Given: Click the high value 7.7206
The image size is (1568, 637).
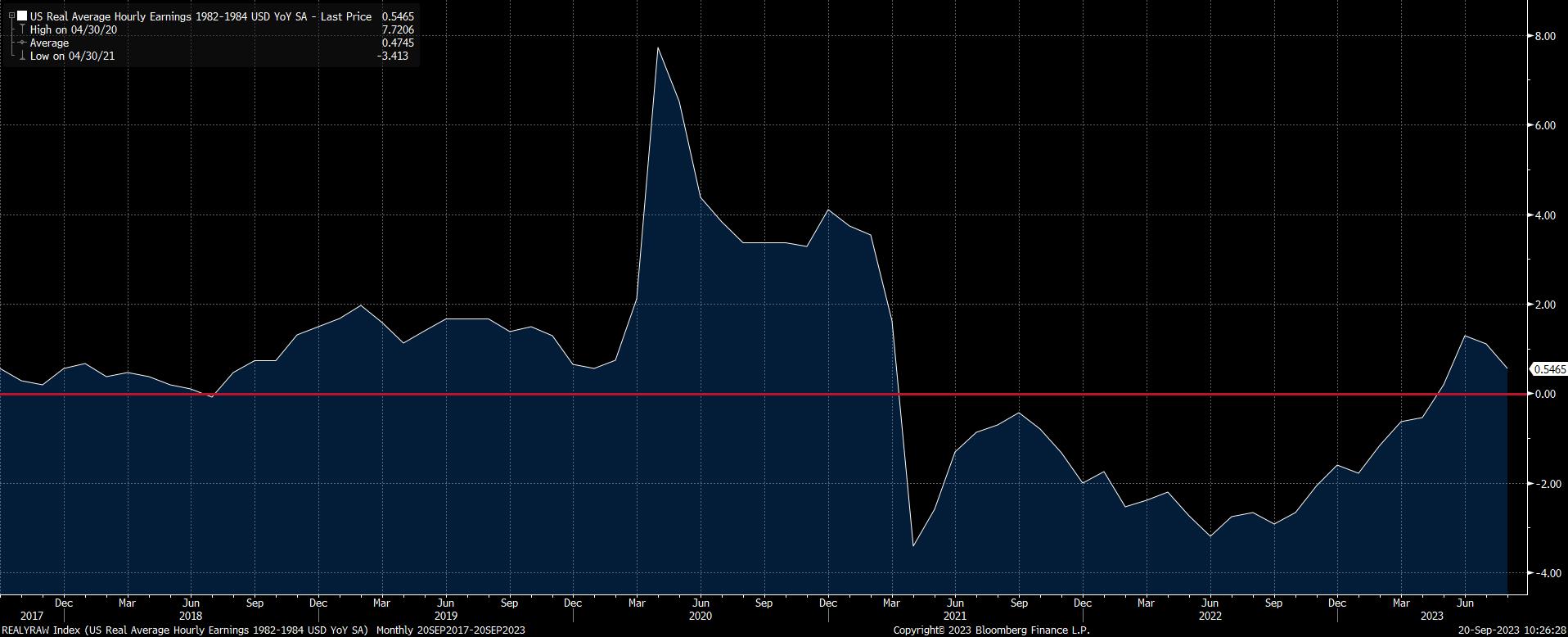Looking at the screenshot, I should click(x=398, y=29).
